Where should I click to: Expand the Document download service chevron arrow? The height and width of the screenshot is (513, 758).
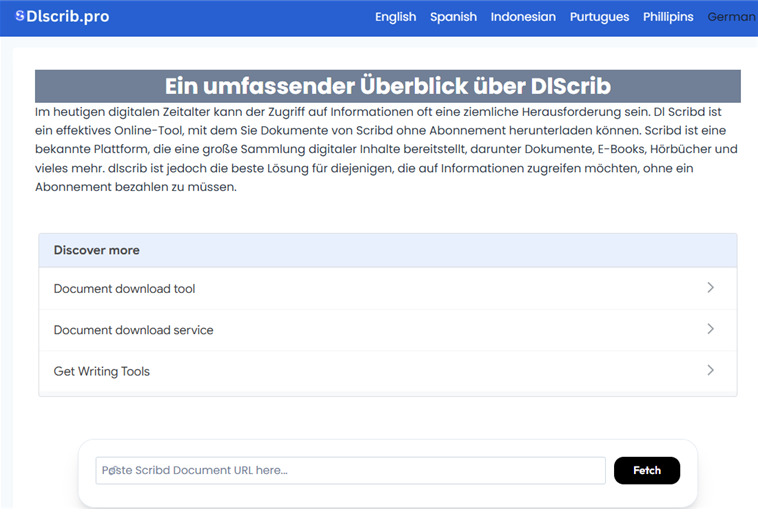[x=710, y=329]
